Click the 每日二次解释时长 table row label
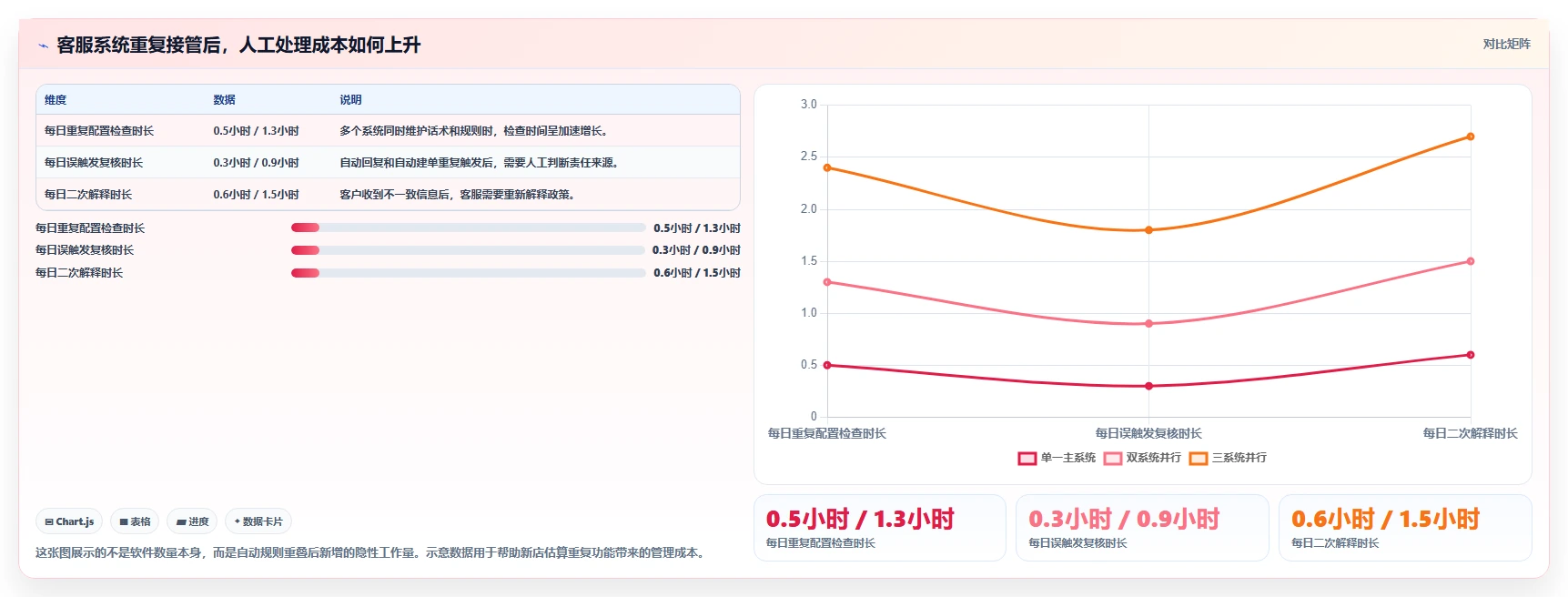1568x597 pixels. click(x=88, y=195)
